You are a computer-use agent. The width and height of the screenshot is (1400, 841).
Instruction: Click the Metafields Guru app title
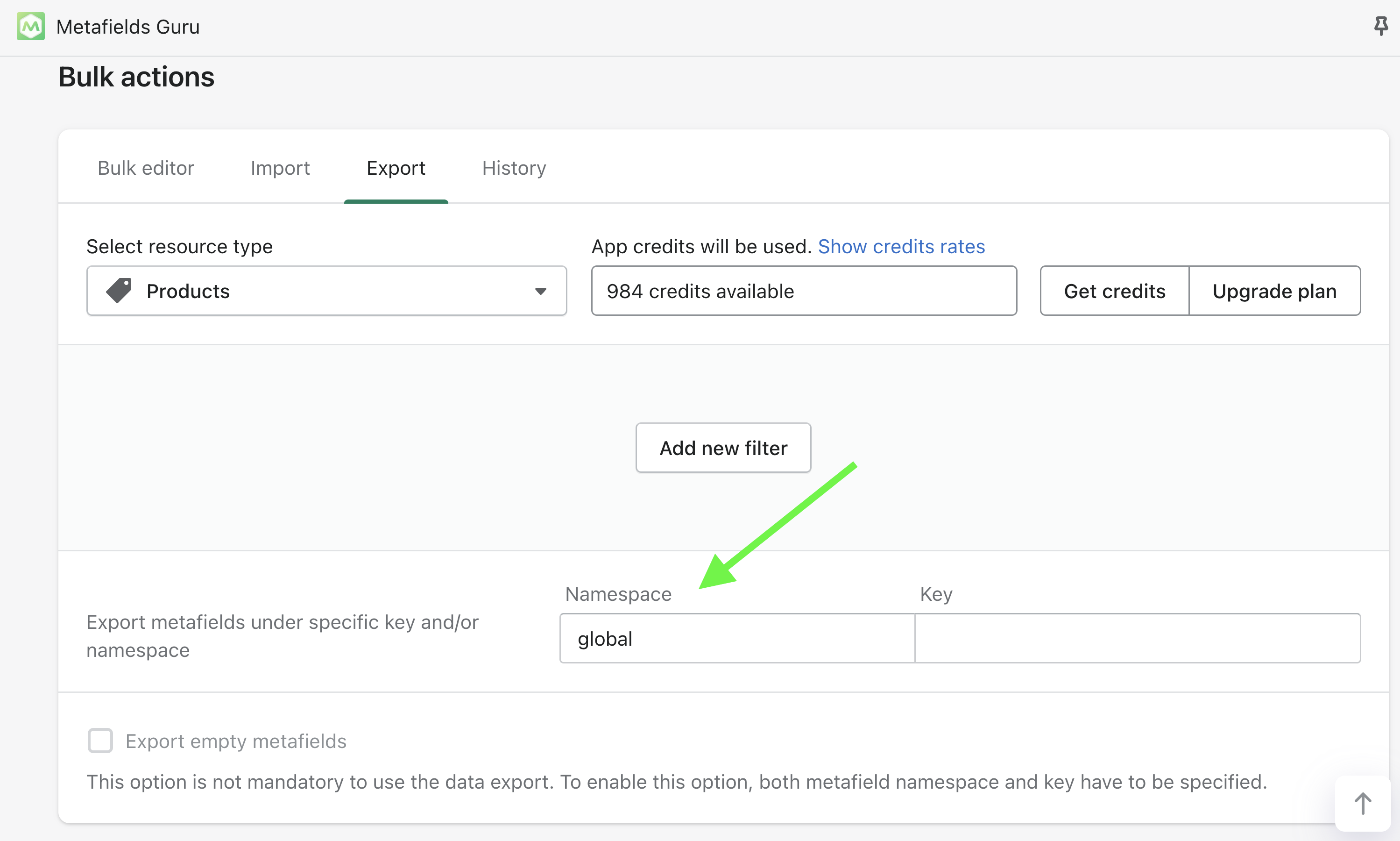click(x=128, y=27)
